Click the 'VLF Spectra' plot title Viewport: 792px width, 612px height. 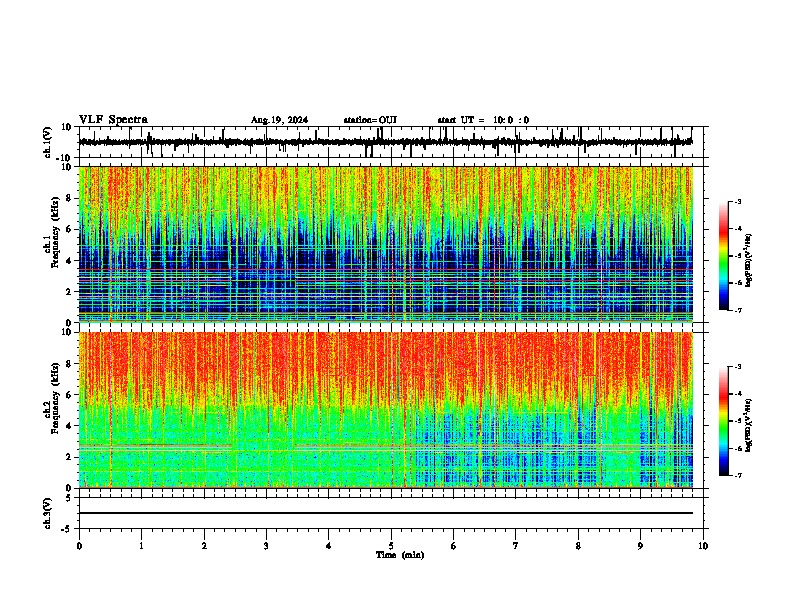point(113,120)
